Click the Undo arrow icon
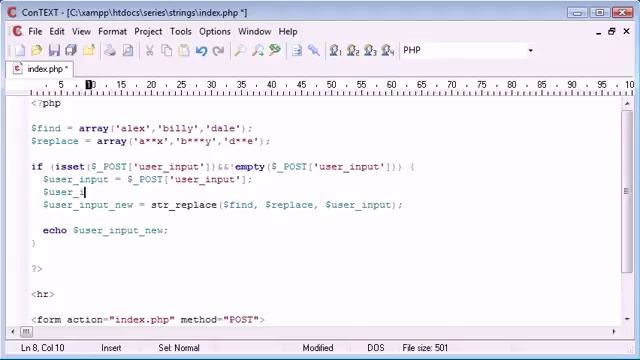This screenshot has width=640, height=360. click(x=201, y=50)
